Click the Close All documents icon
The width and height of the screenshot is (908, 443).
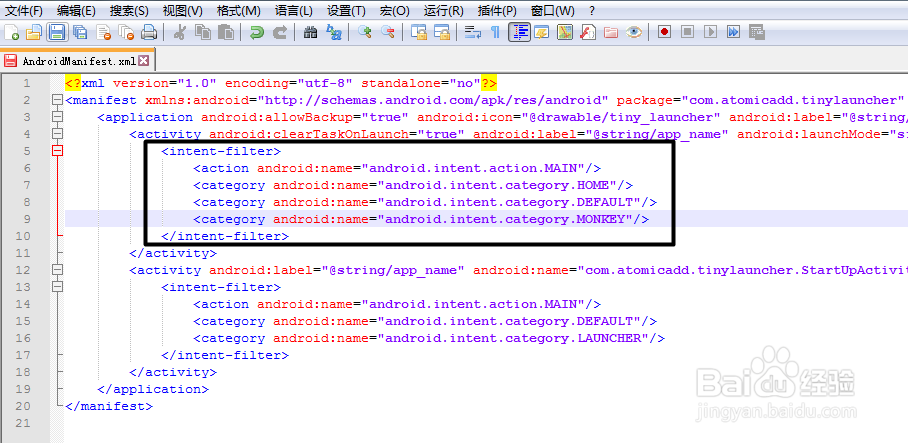(126, 32)
